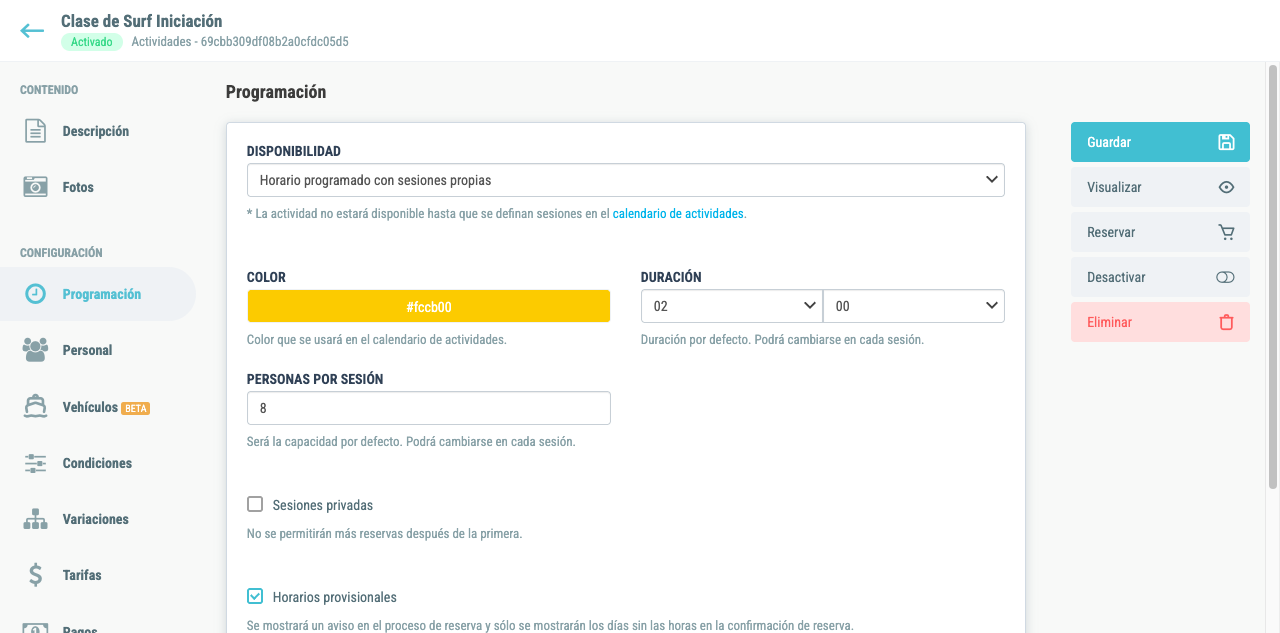
Task: Open the Fotos section
Action: click(98, 187)
